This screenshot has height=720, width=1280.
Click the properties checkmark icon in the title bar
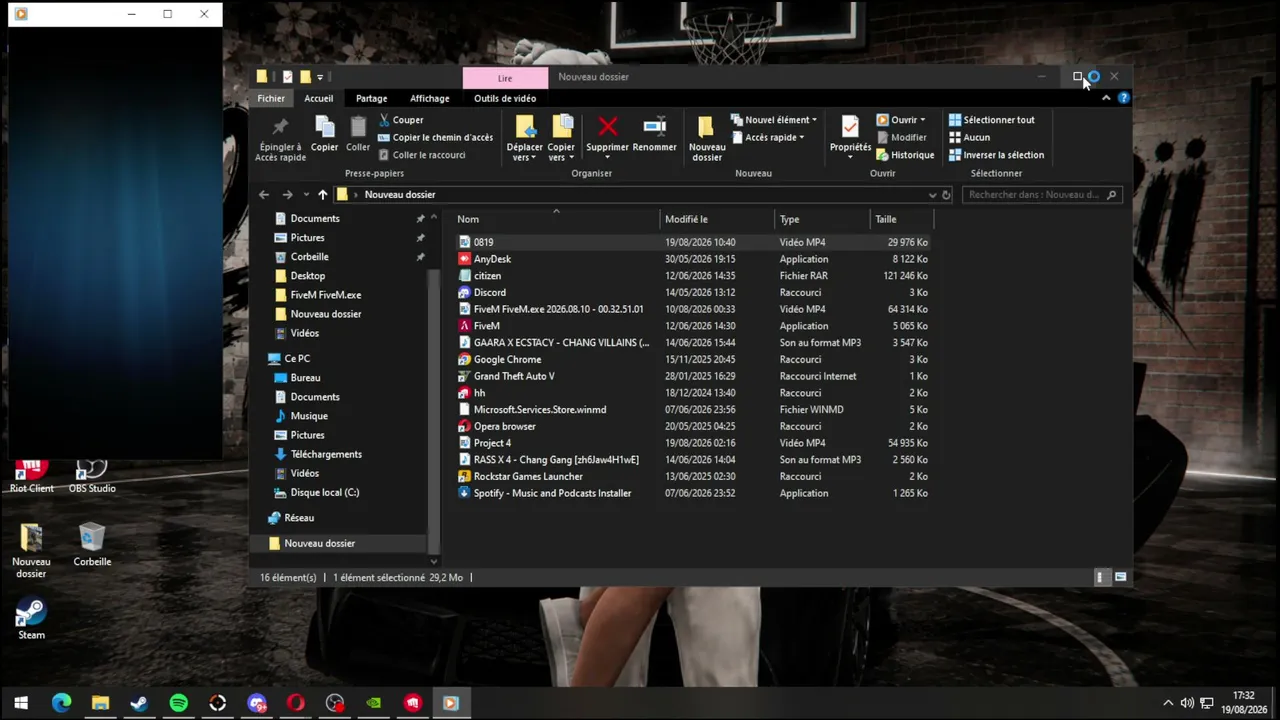[x=287, y=77]
